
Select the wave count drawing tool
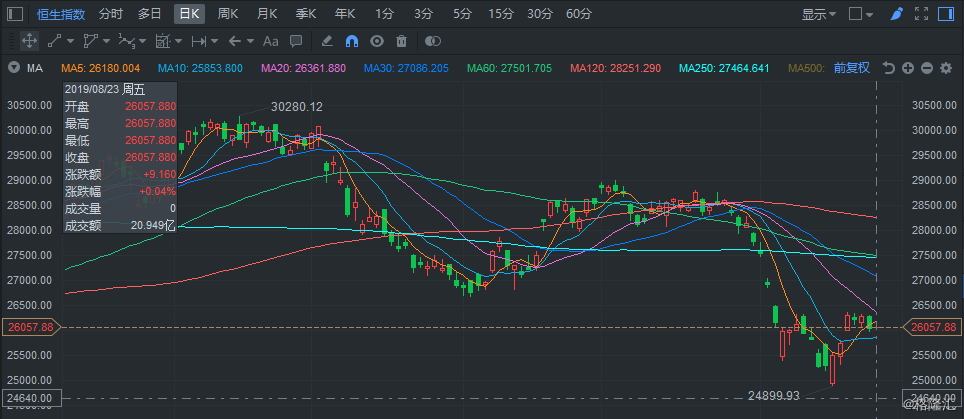[x=127, y=41]
